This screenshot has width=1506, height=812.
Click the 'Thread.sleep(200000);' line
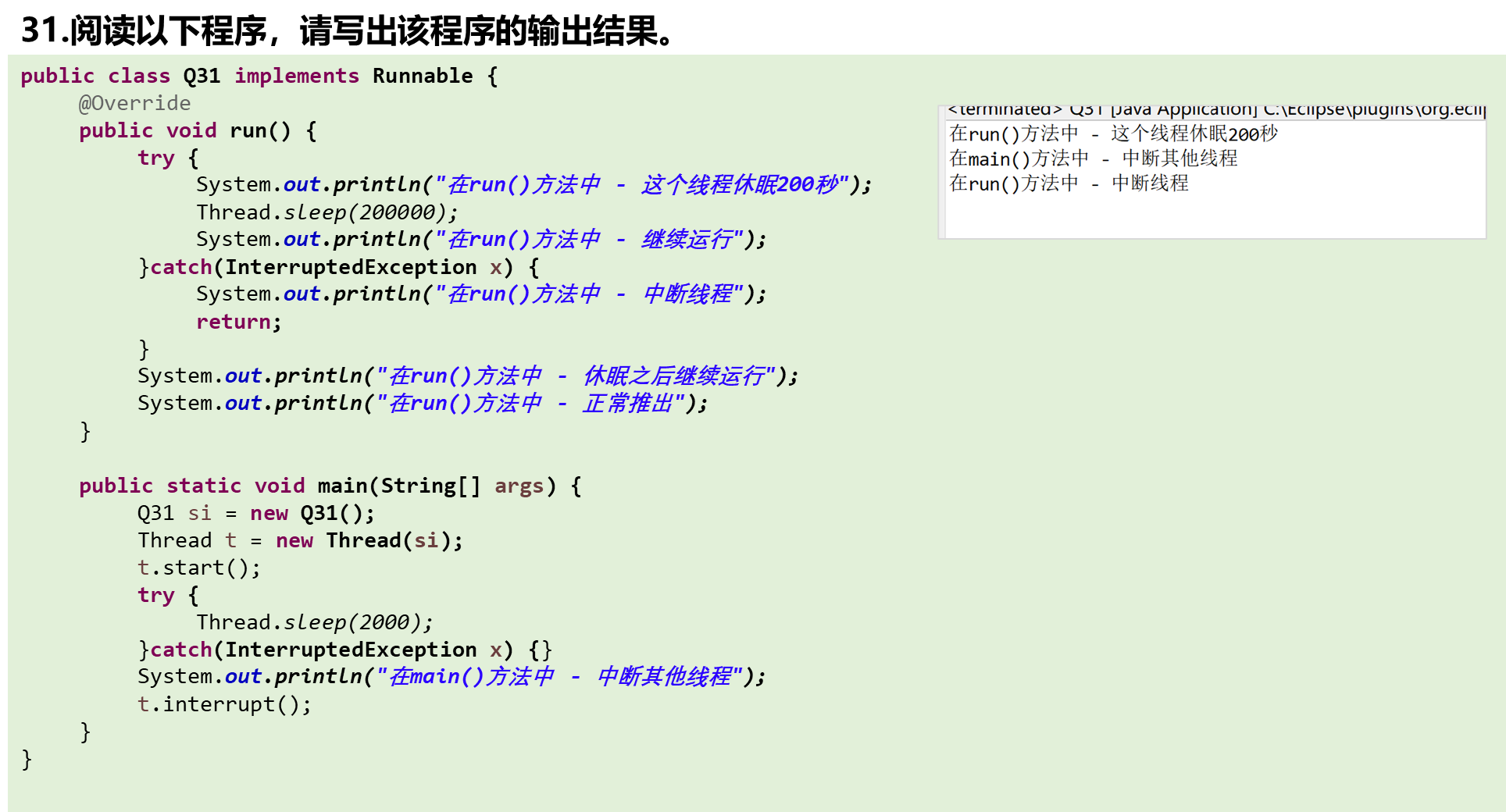tap(327, 212)
